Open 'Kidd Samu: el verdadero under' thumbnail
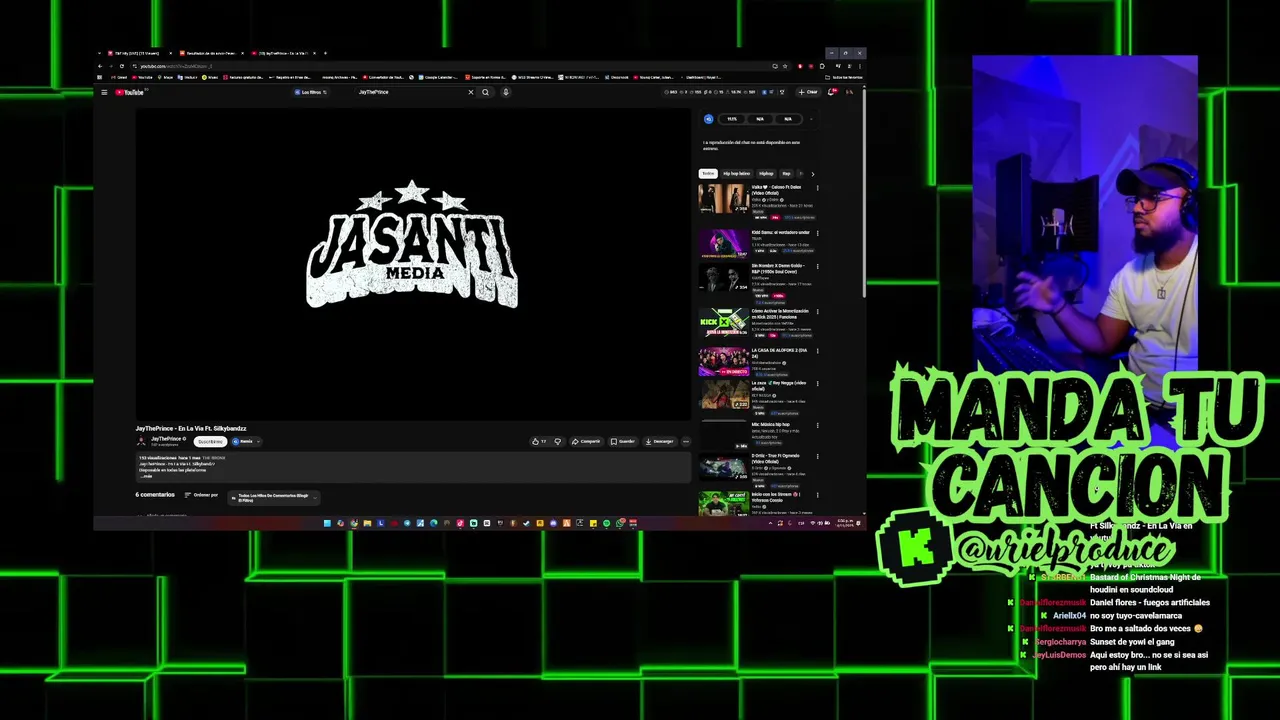This screenshot has height=720, width=1280. click(723, 244)
